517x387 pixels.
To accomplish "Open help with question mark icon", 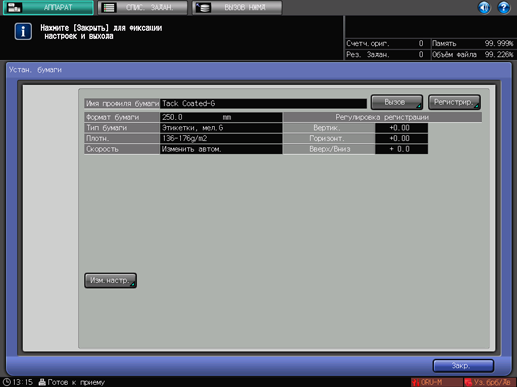I will pos(504,7).
